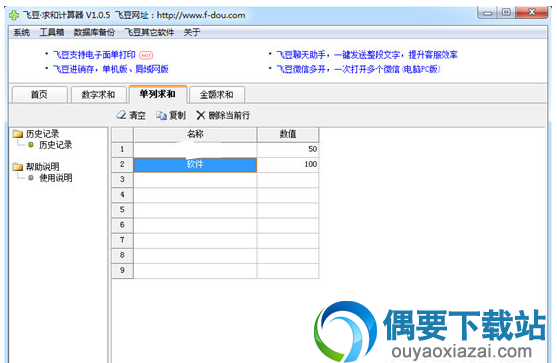
Task: Open the 数据库备份 menu
Action: (x=94, y=32)
